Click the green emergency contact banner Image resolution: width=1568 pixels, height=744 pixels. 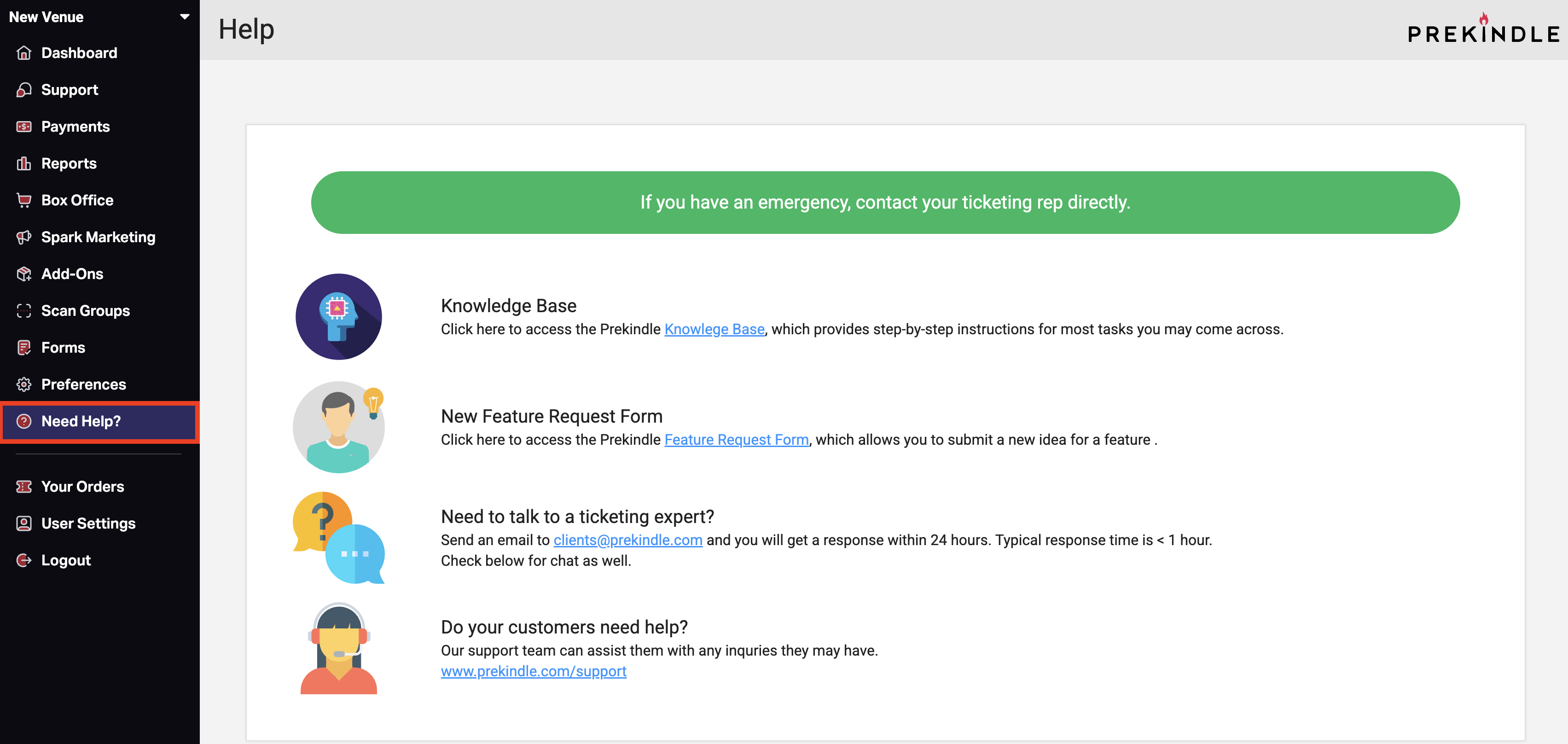click(885, 202)
